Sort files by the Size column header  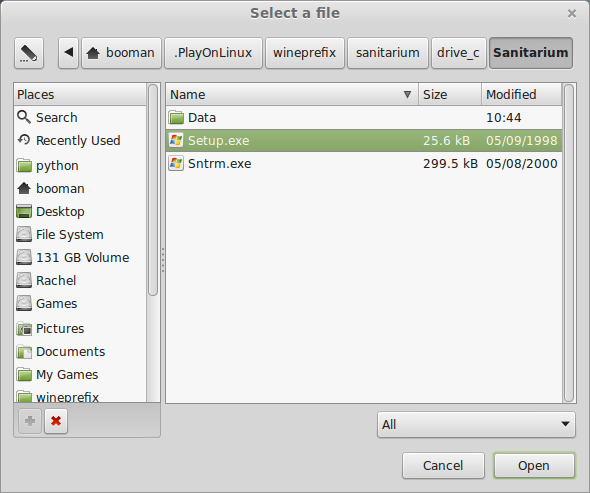coord(450,94)
